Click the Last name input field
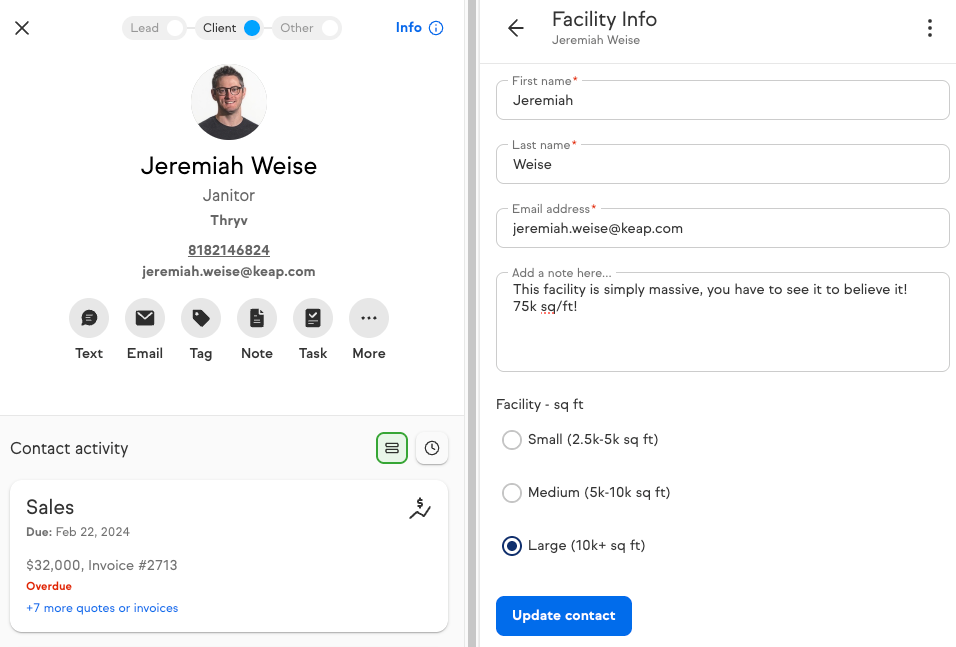The height and width of the screenshot is (647, 956). [x=722, y=164]
